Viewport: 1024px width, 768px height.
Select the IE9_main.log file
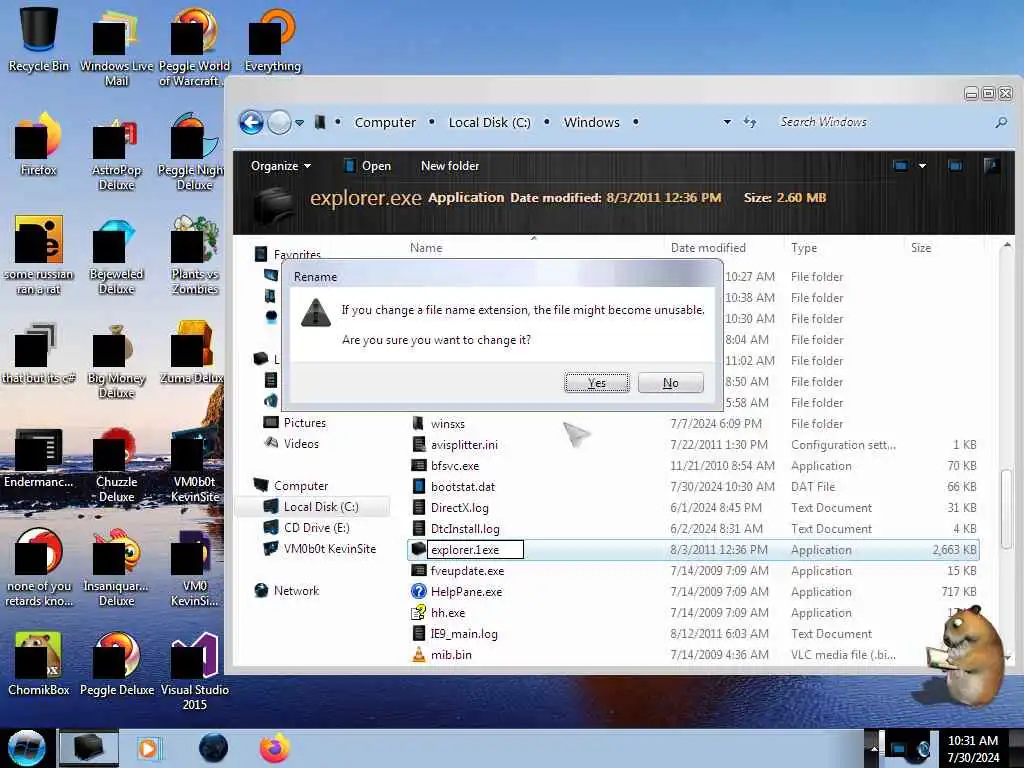click(x=464, y=633)
